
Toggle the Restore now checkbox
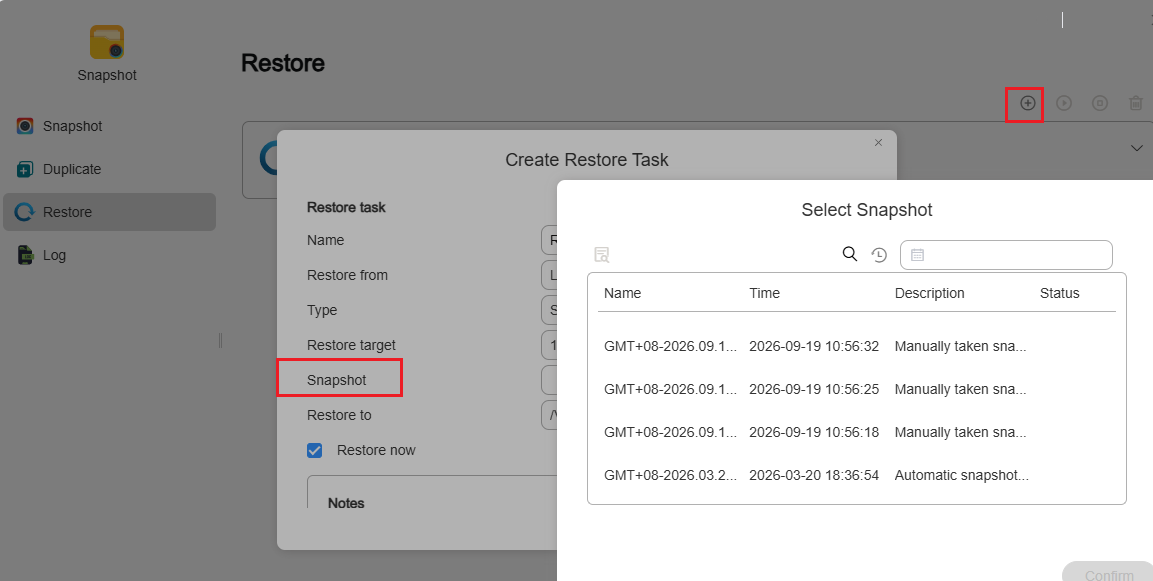point(315,450)
